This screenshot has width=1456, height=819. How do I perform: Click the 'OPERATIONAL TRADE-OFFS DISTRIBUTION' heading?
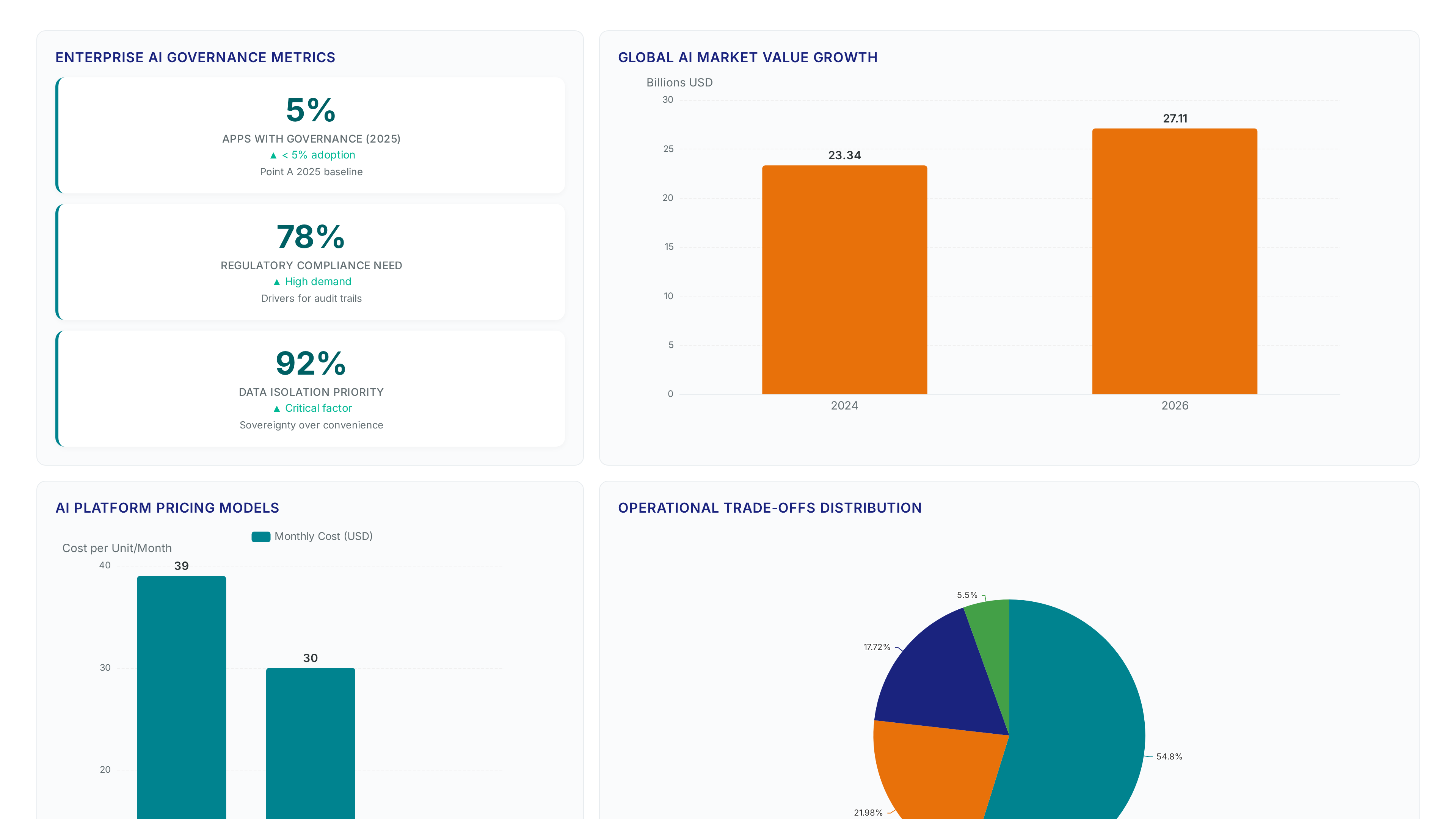[x=770, y=508]
